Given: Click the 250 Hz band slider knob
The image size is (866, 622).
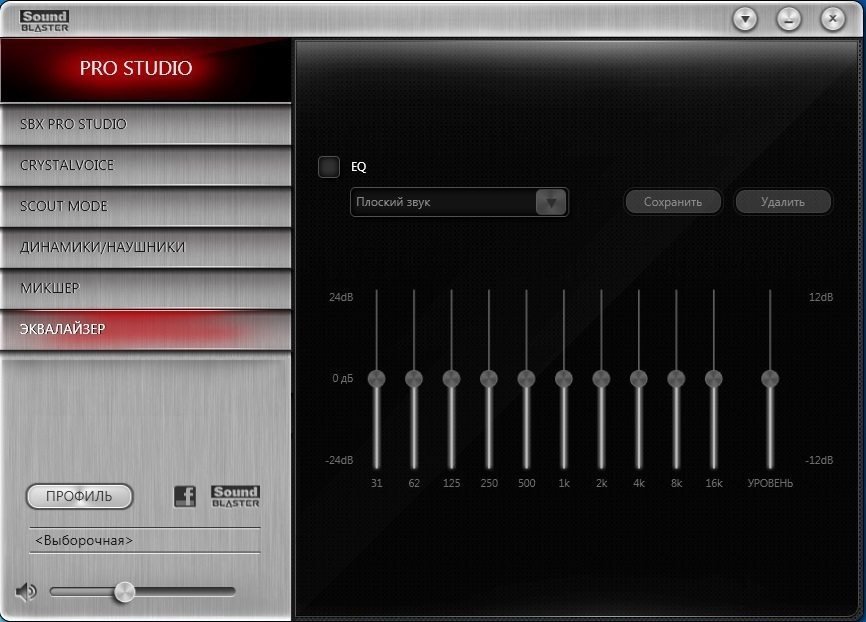Looking at the screenshot, I should 489,379.
